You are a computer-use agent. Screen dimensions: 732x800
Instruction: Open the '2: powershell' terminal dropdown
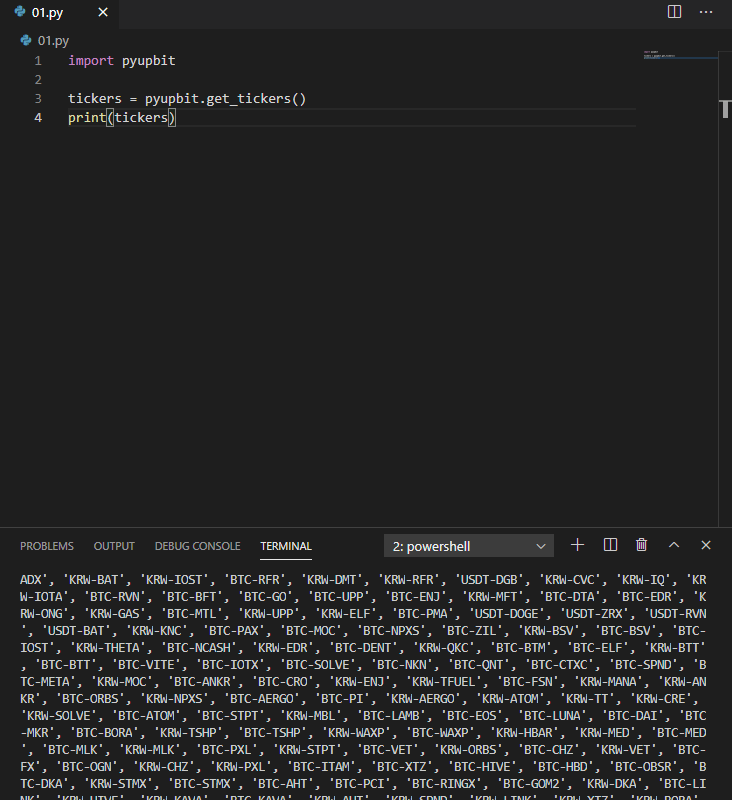click(469, 546)
